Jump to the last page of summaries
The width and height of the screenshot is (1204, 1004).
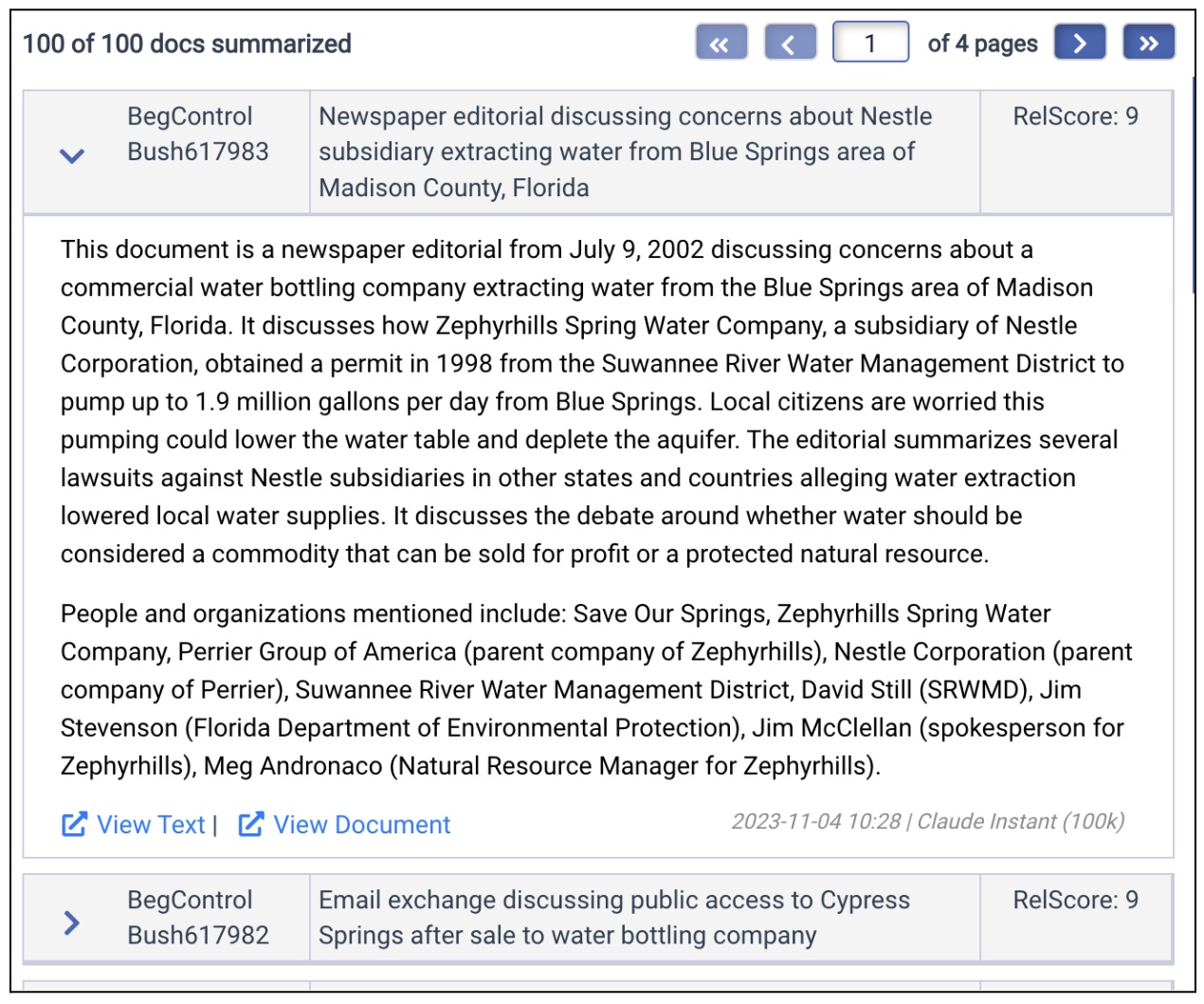tap(1148, 44)
